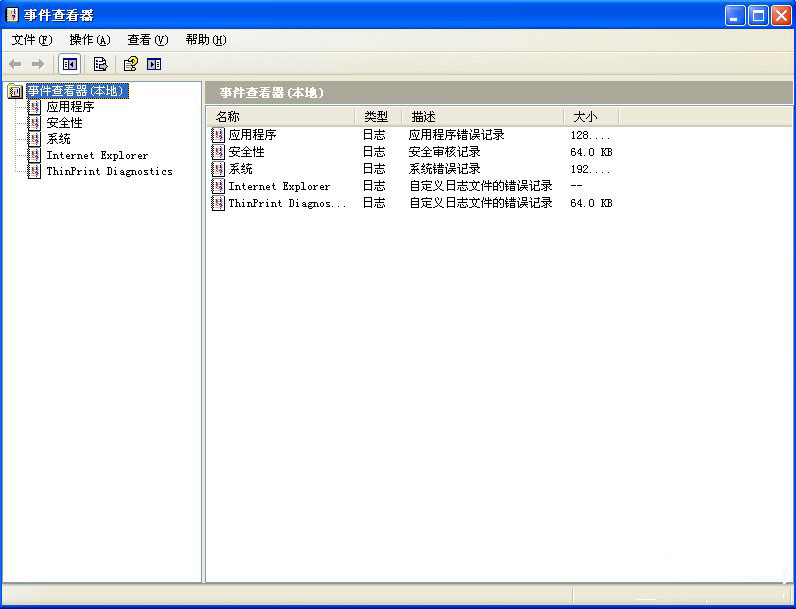
Task: Click the 系统 log icon in tree
Action: (34, 139)
